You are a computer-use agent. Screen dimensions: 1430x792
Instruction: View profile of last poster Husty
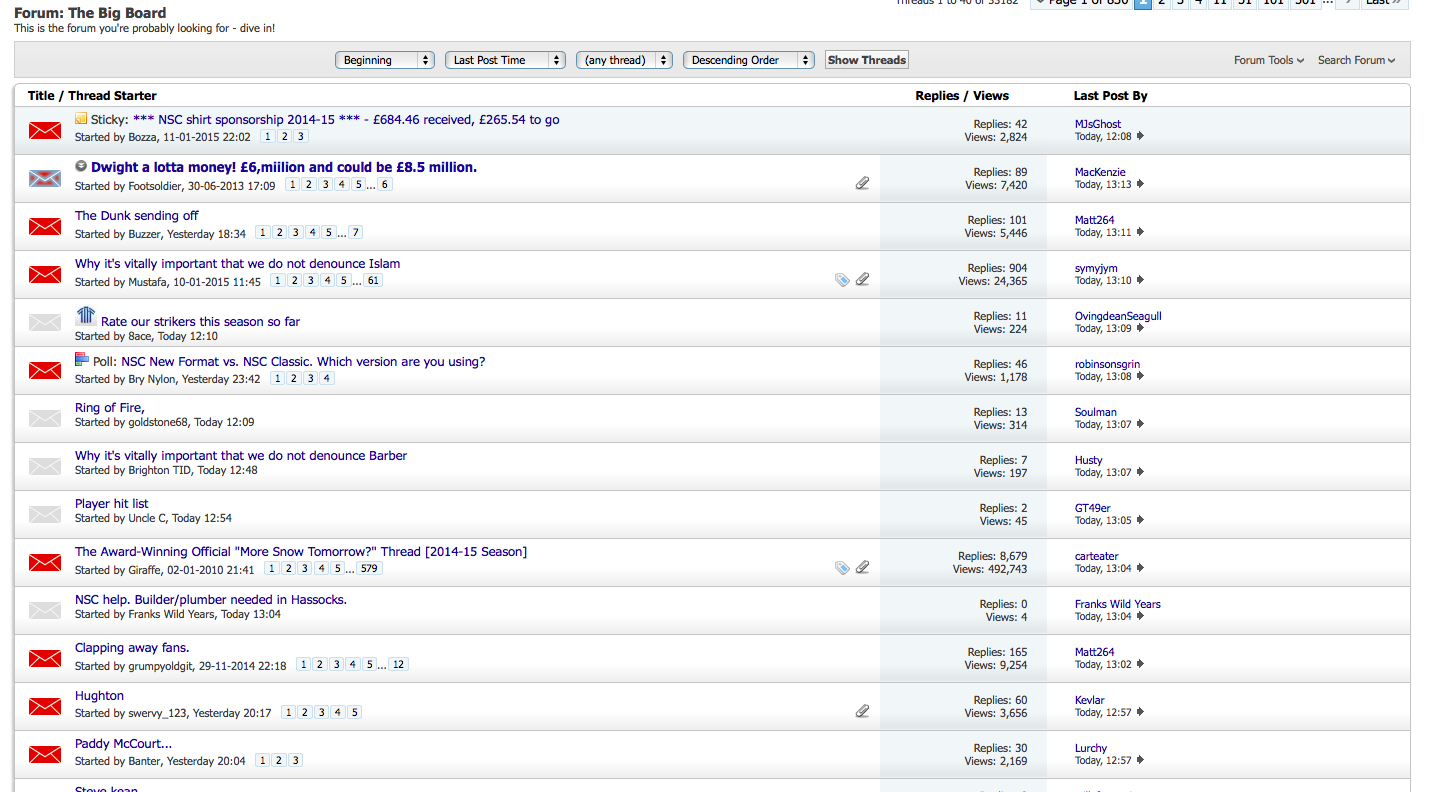(1088, 460)
